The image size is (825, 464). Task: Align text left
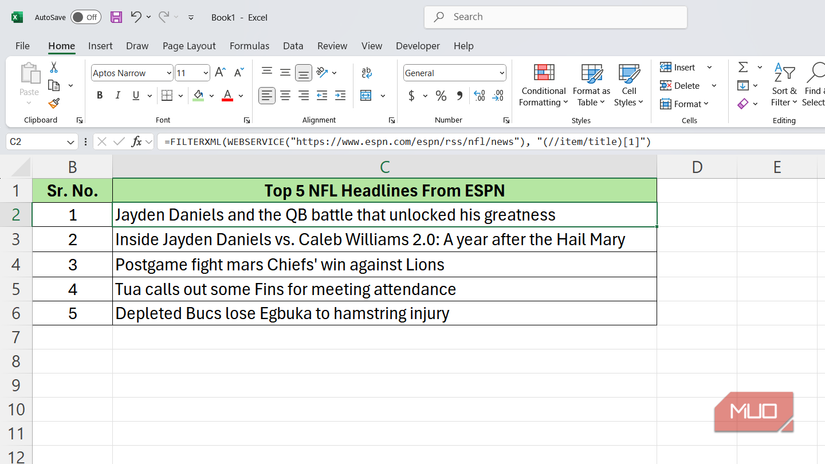click(x=267, y=95)
